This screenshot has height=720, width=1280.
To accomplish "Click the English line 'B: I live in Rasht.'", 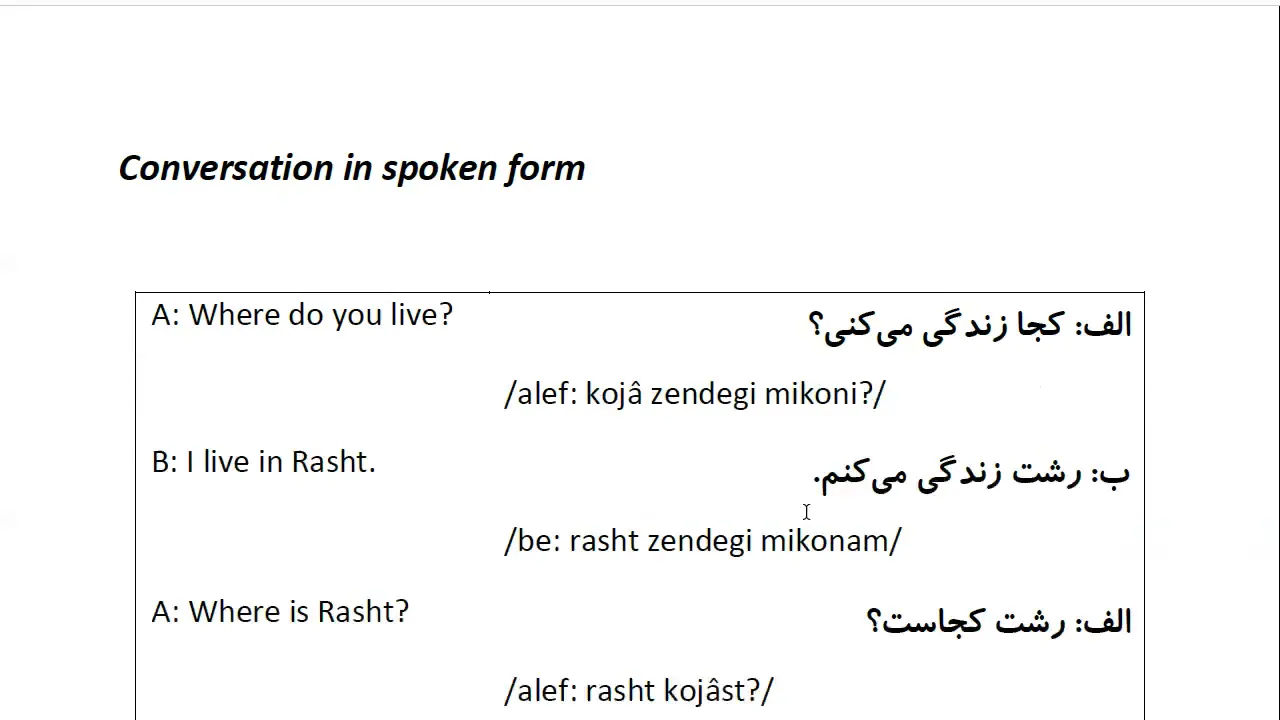I will point(264,462).
